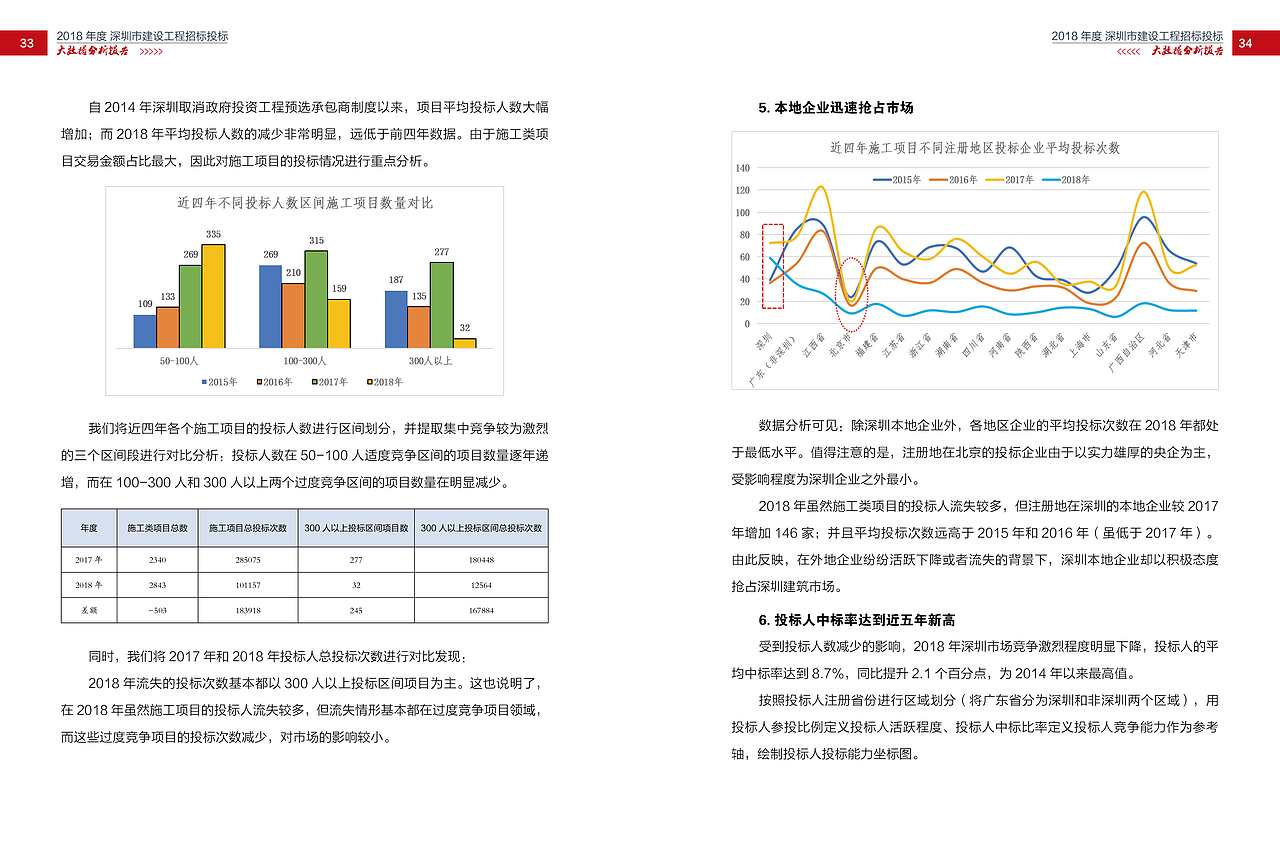Image resolution: width=1280 pixels, height=868 pixels.
Task: Select the bar value label 159
Action: [x=339, y=288]
